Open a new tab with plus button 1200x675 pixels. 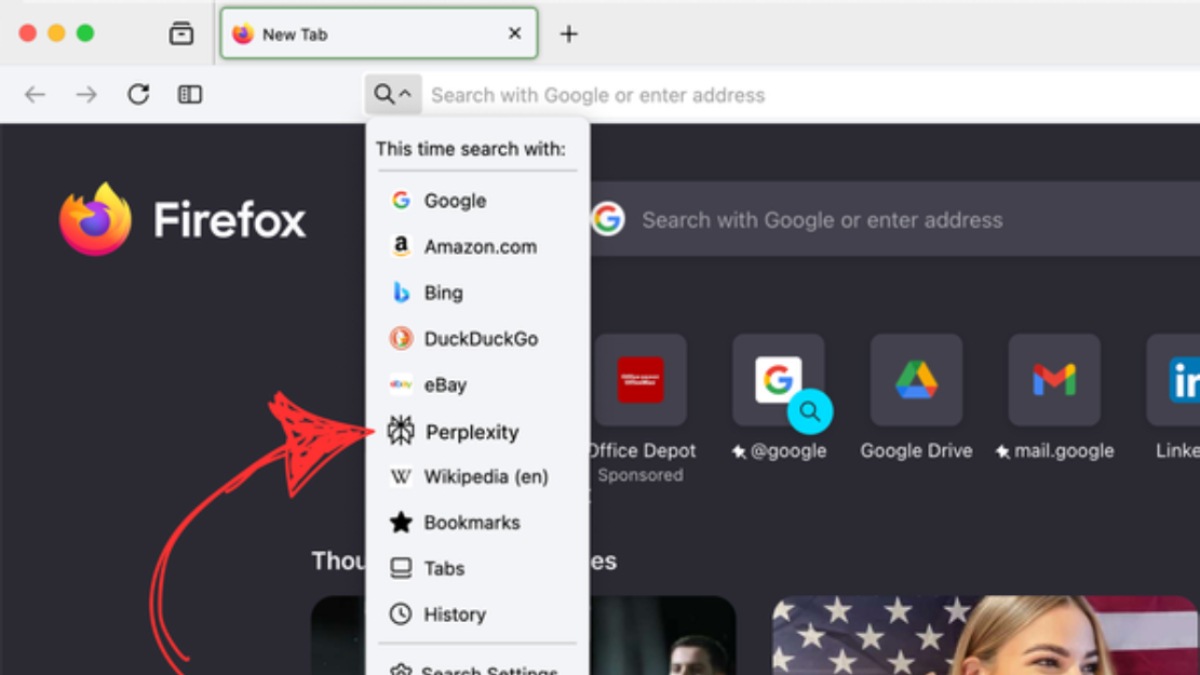pyautogui.click(x=568, y=34)
